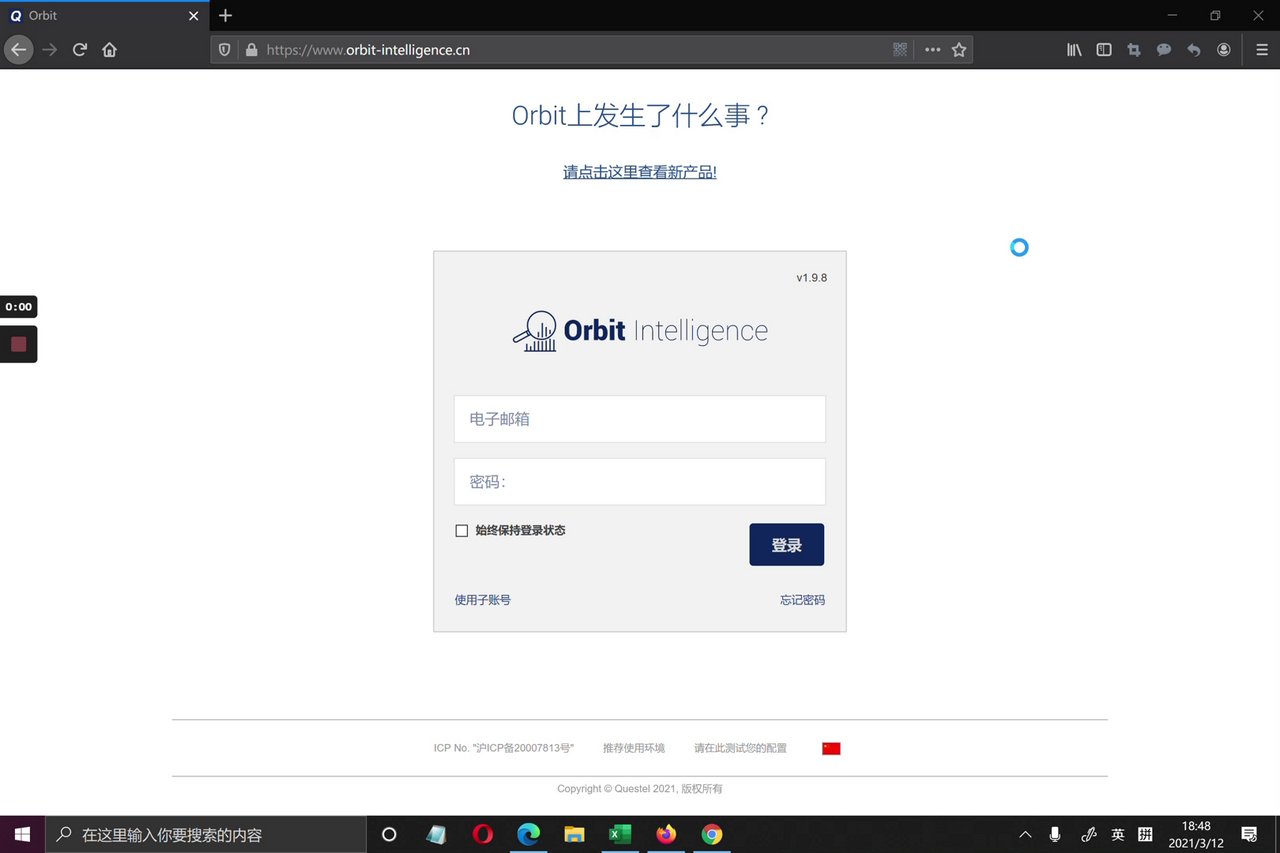
Task: Enable the 始终保持登录状态 checkbox
Action: (x=462, y=531)
